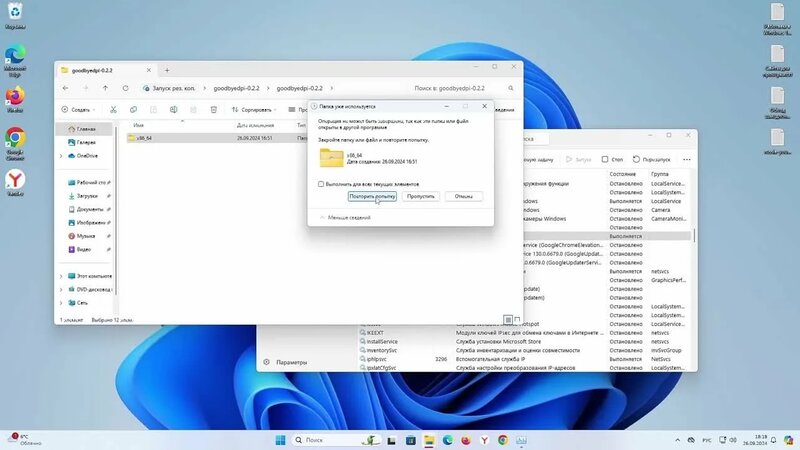Open Google Chrome desktop shortcut
800x450 pixels.
coord(15,143)
